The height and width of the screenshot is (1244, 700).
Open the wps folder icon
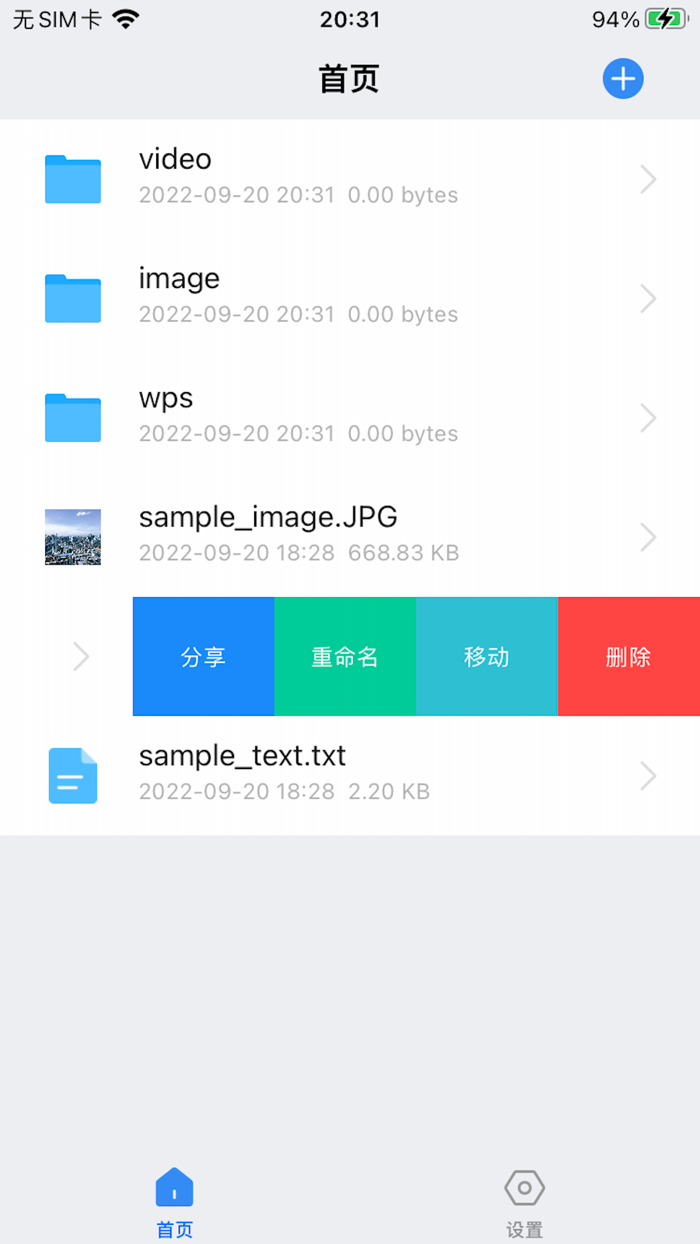click(x=73, y=417)
